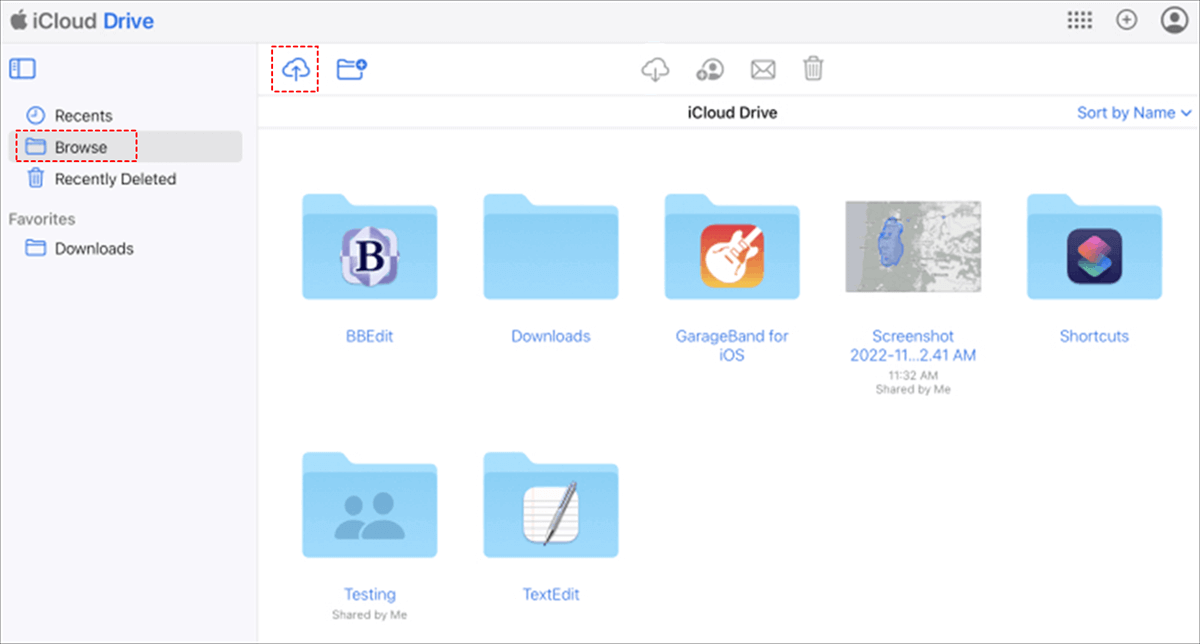
Task: Select the Testing shared folder icon
Action: click(370, 505)
